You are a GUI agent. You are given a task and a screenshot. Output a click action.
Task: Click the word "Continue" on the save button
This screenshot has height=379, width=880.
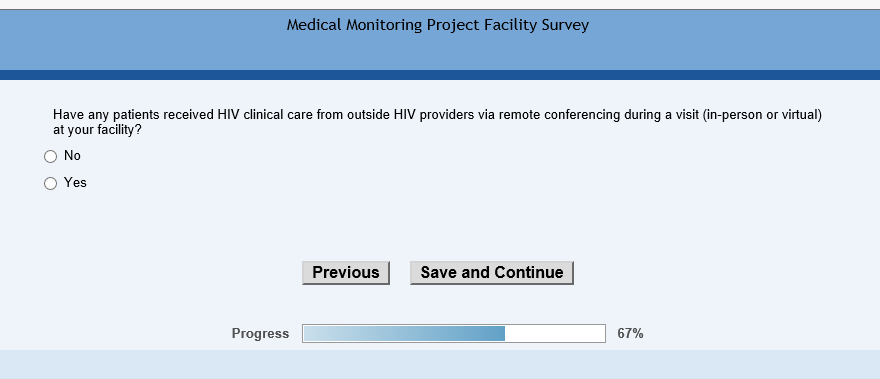click(x=529, y=272)
